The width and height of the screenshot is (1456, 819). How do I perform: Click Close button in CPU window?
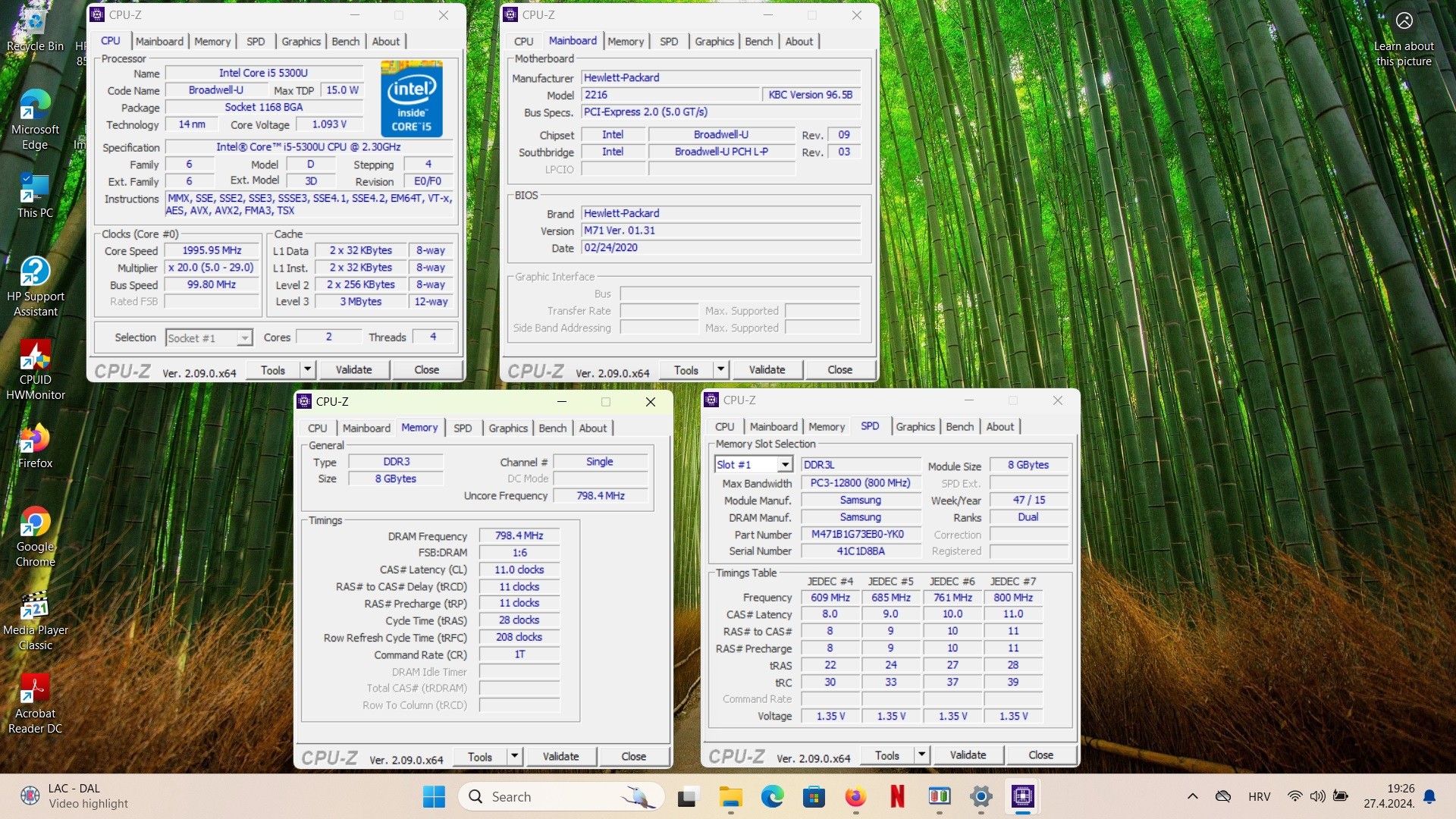click(x=426, y=369)
